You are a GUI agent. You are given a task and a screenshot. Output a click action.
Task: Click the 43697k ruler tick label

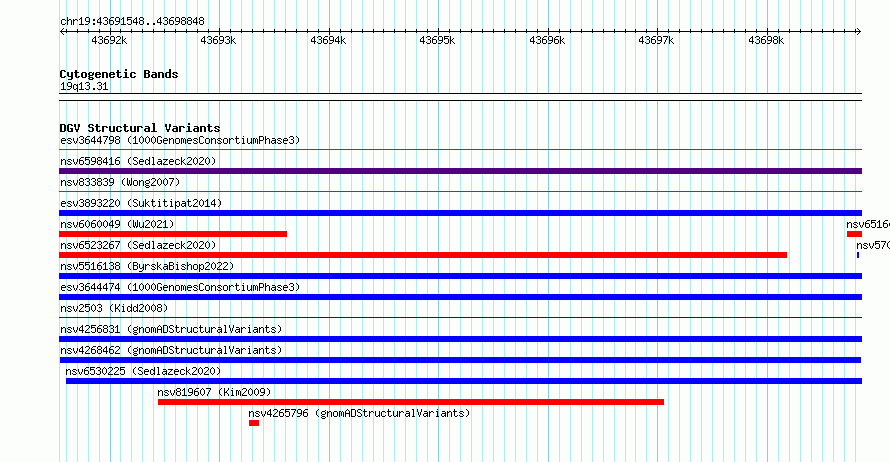(656, 41)
